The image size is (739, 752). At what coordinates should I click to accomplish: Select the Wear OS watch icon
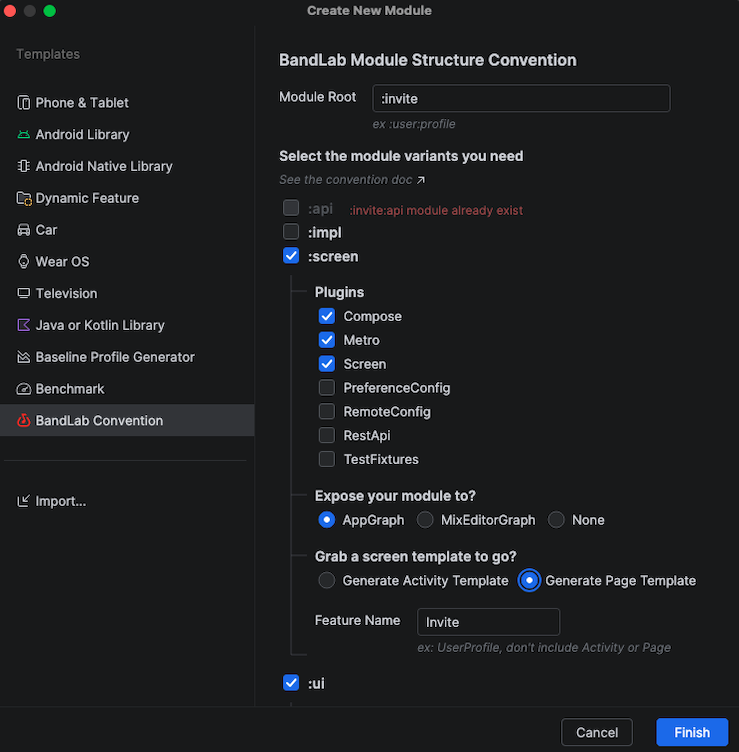(24, 262)
